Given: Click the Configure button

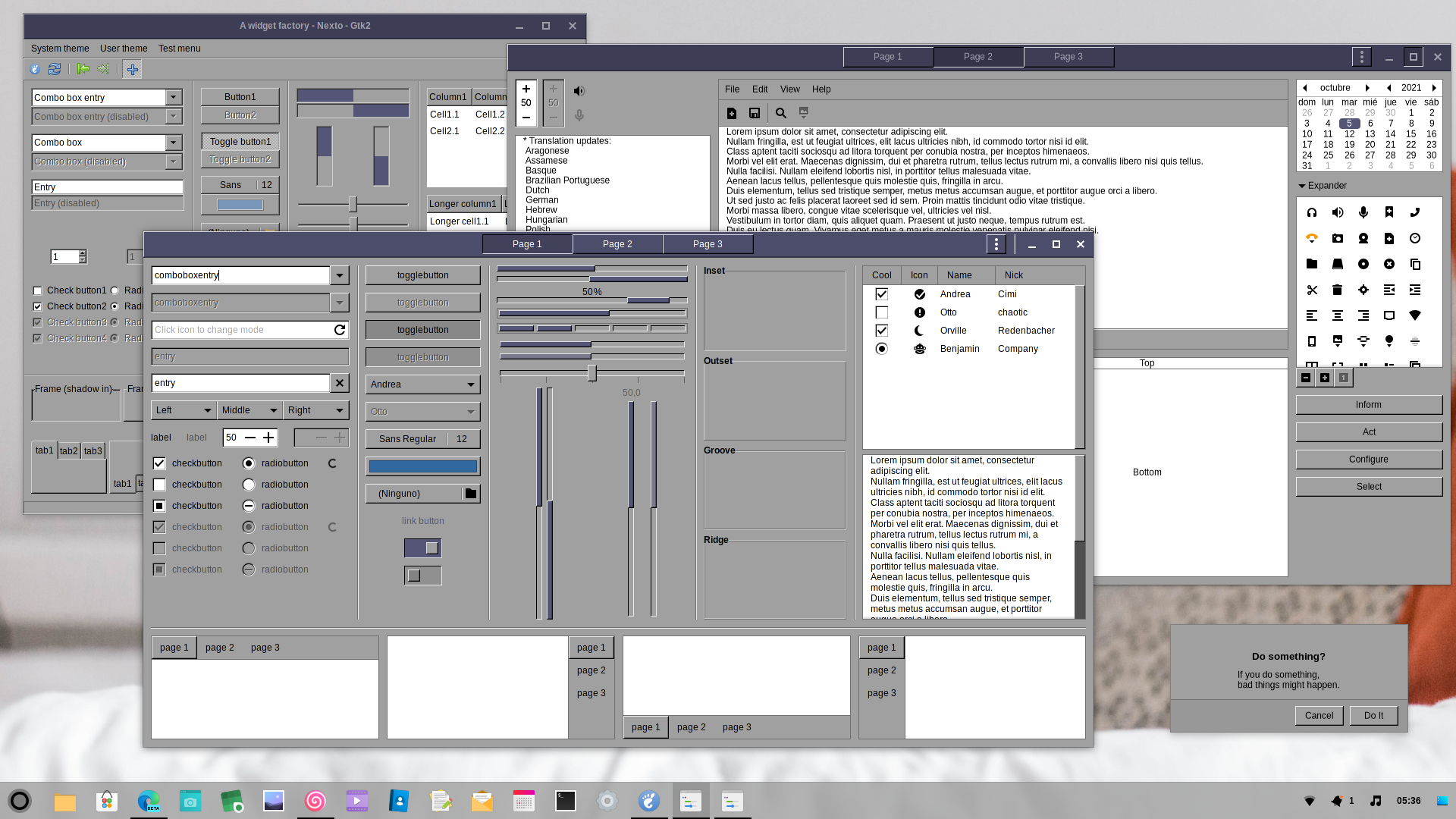Looking at the screenshot, I should pos(1369,460).
